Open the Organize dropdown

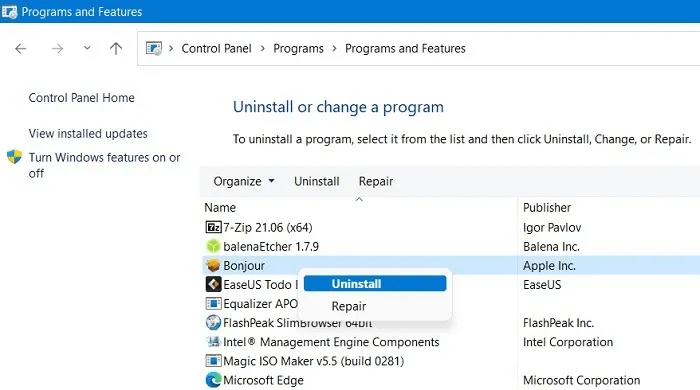point(244,181)
